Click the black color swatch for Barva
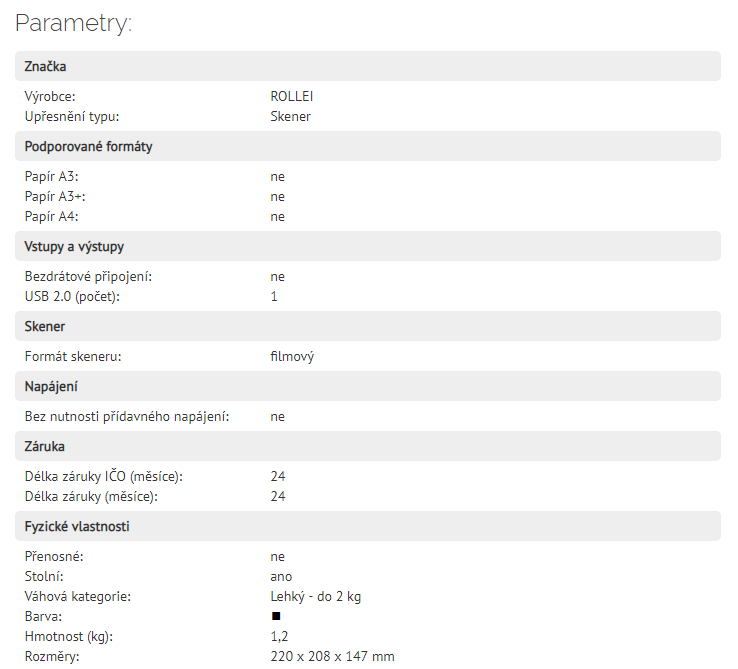Image resolution: width=738 pixels, height=669 pixels. pos(276,616)
